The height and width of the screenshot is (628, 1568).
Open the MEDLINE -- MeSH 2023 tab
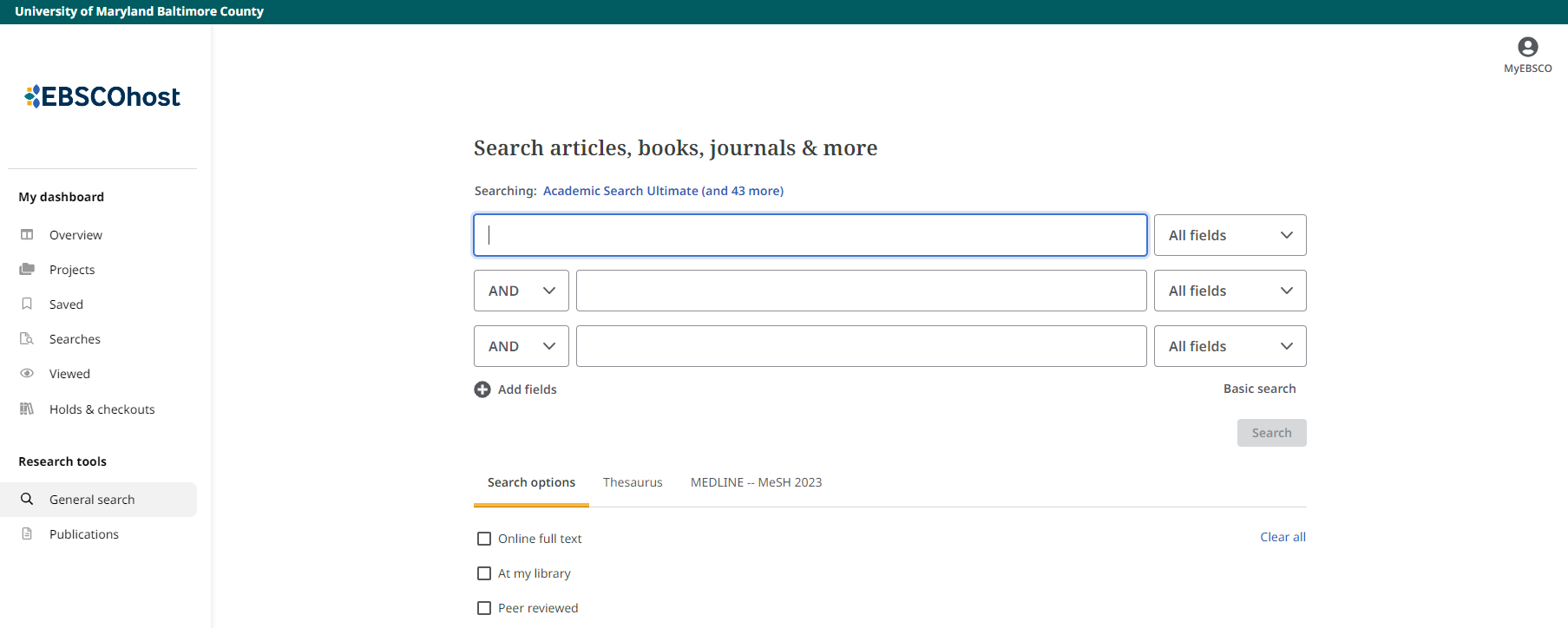[756, 482]
